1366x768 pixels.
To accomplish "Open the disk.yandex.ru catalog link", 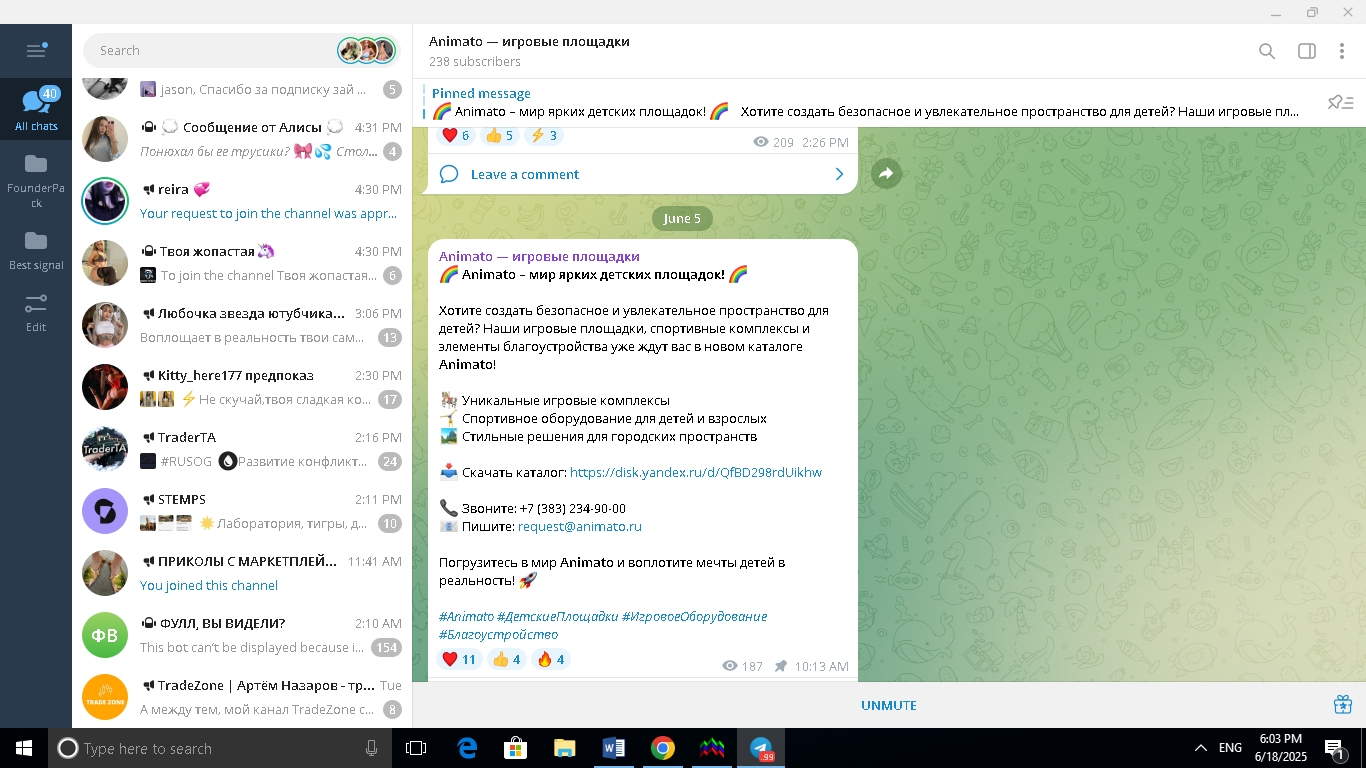I will click(x=695, y=473).
